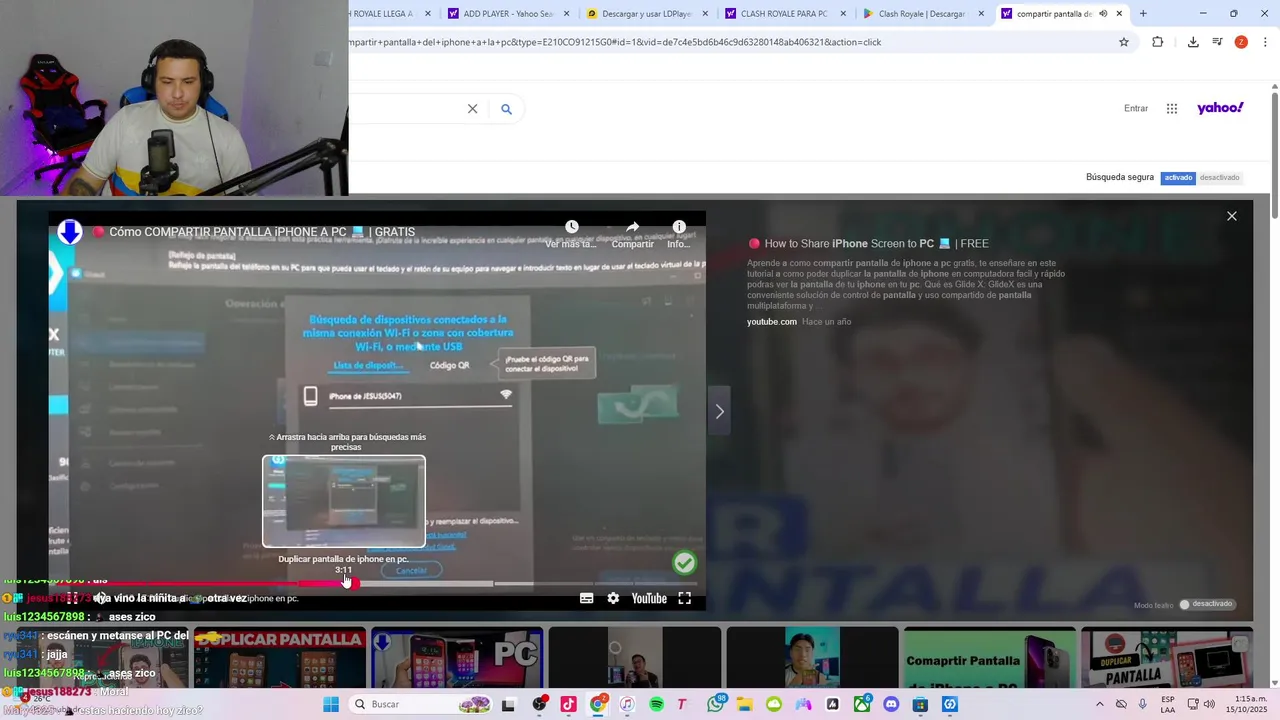1280x720 pixels.
Task: Mute the video player volume
Action: 101,598
